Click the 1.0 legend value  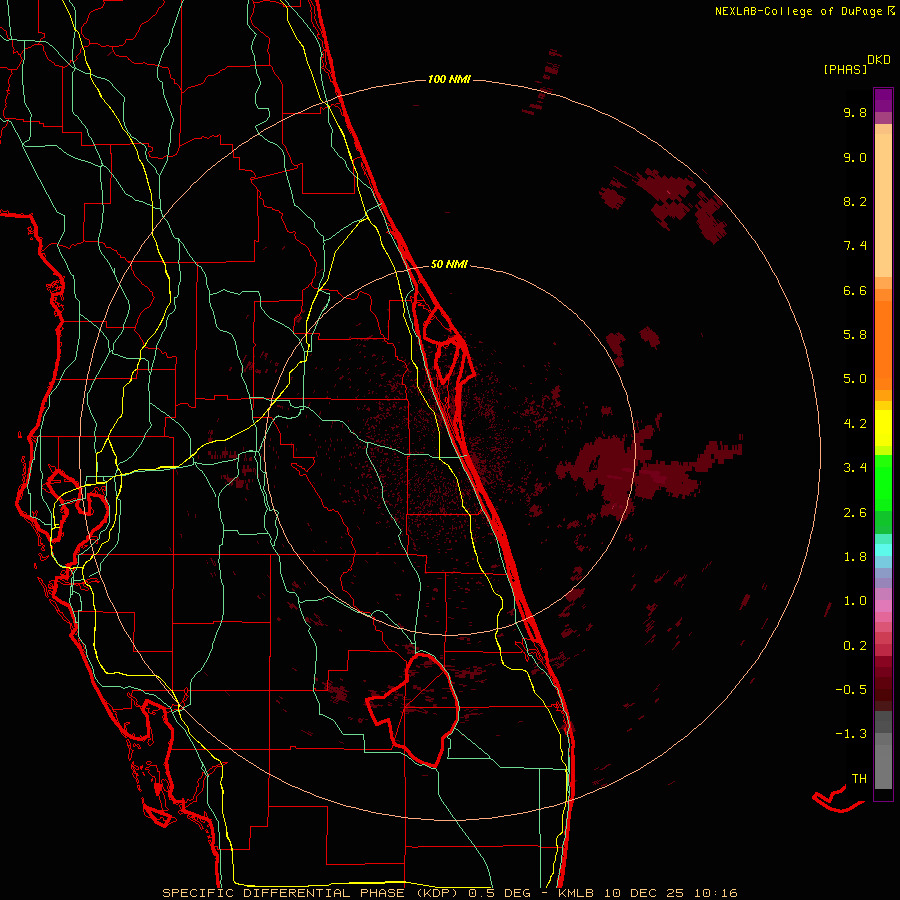tap(855, 601)
